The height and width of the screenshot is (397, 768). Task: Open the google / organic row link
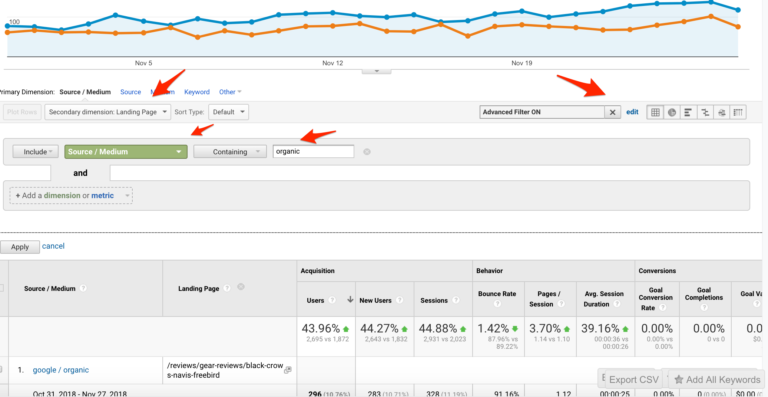[61, 370]
